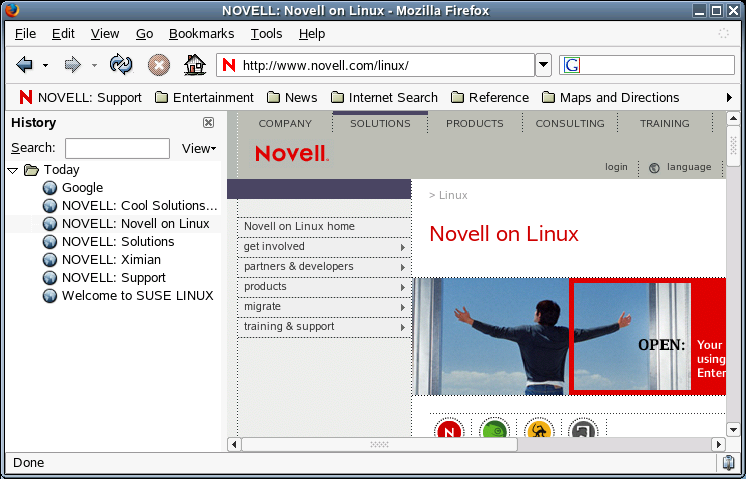This screenshot has height=479, width=746.
Task: Click the gray circular product icon
Action: 583,428
